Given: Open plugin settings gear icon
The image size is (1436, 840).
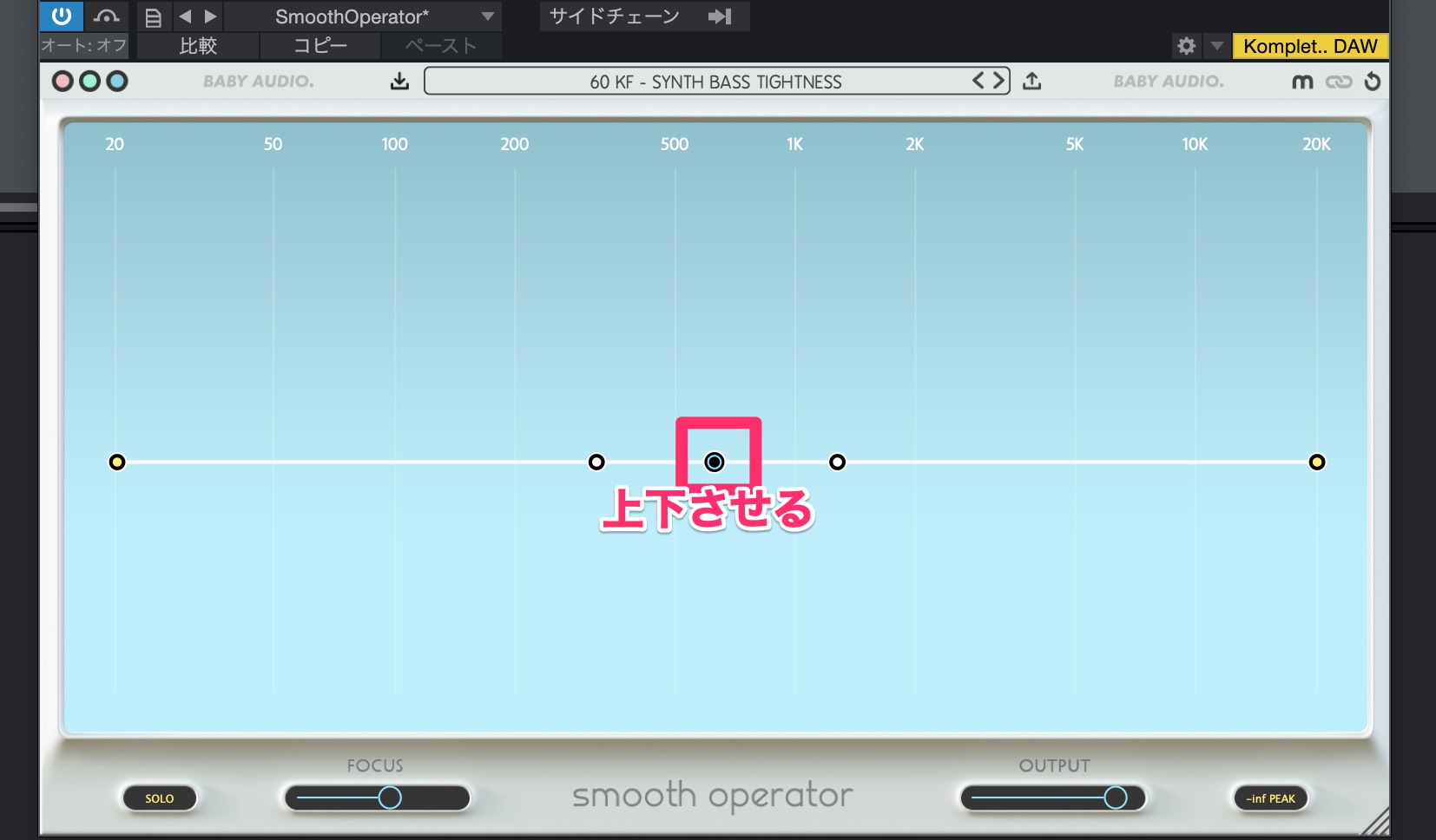Looking at the screenshot, I should pyautogui.click(x=1186, y=46).
